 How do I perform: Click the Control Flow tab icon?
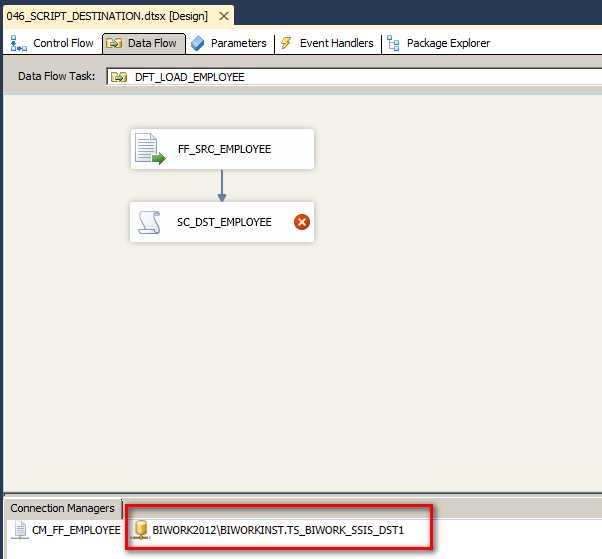click(x=18, y=43)
